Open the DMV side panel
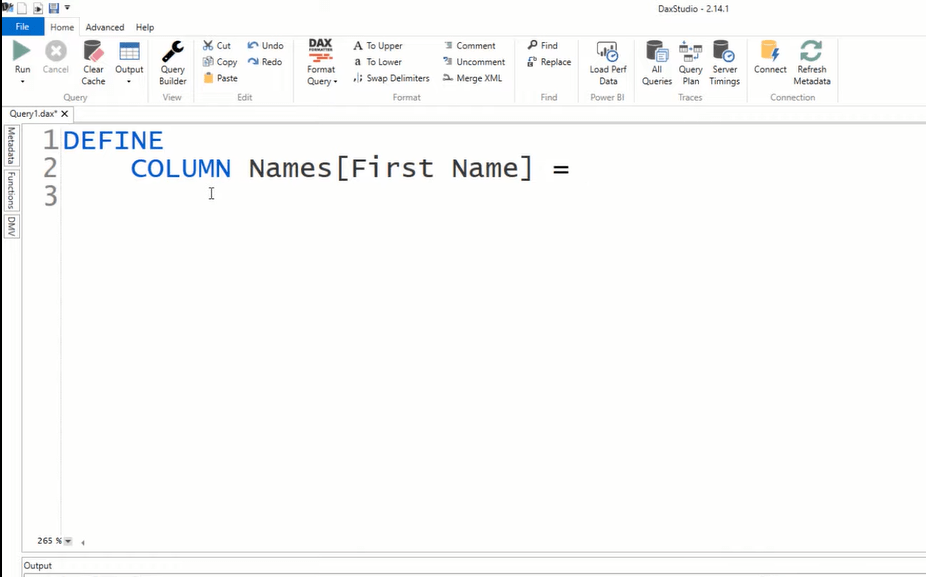Viewport: 926px width, 577px height. [11, 226]
